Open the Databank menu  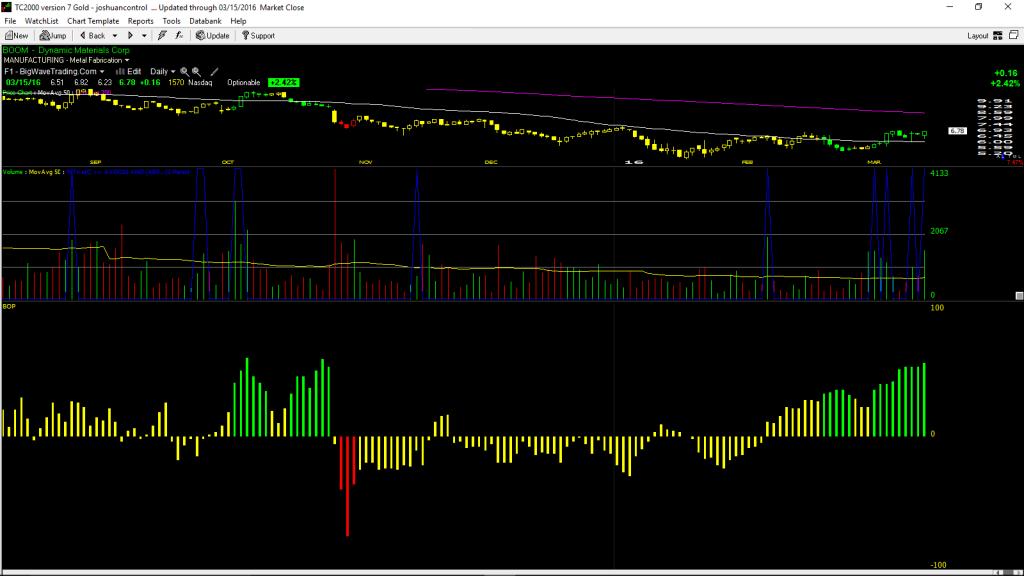point(205,21)
